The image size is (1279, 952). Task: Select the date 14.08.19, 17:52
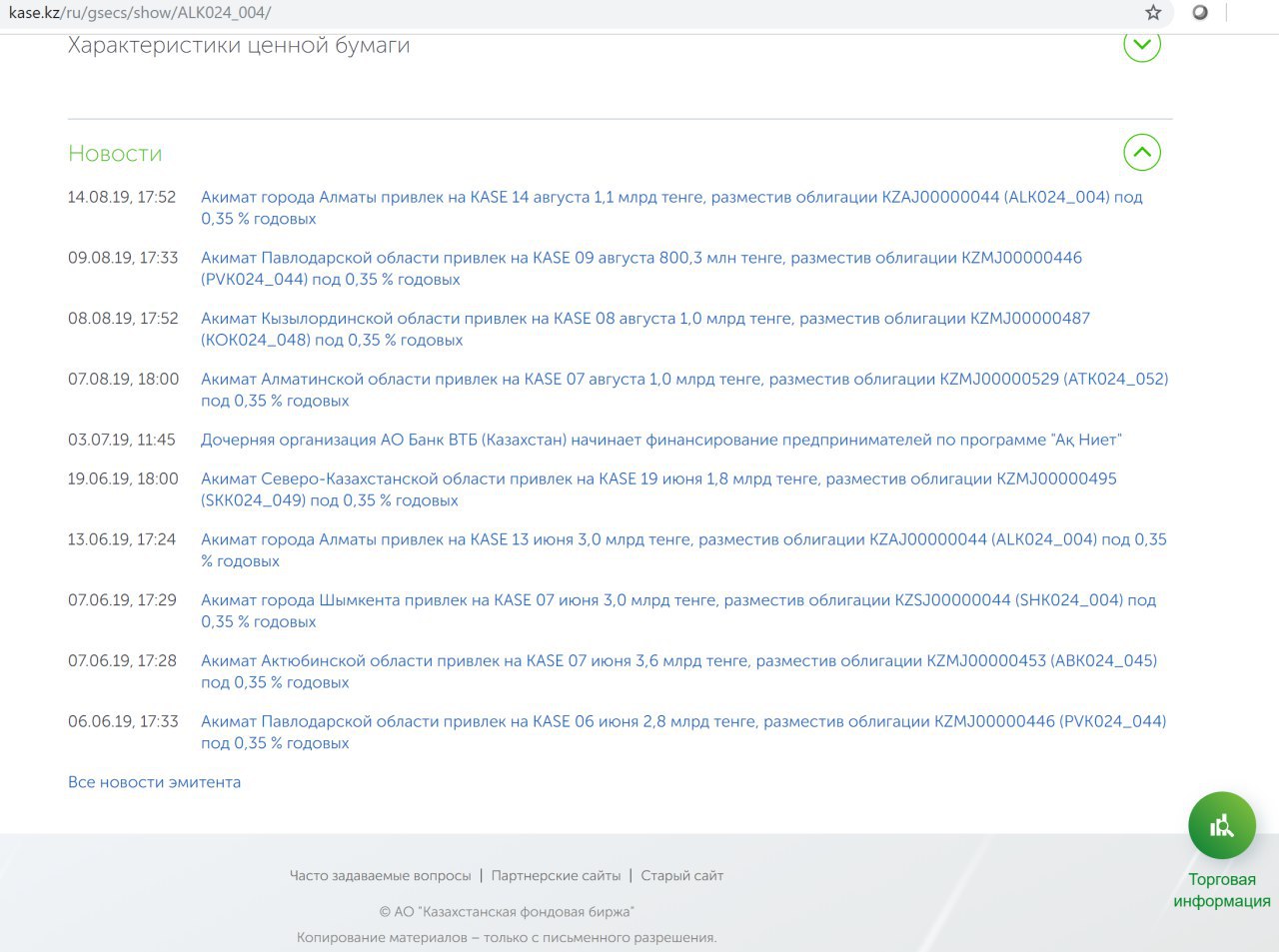point(122,197)
